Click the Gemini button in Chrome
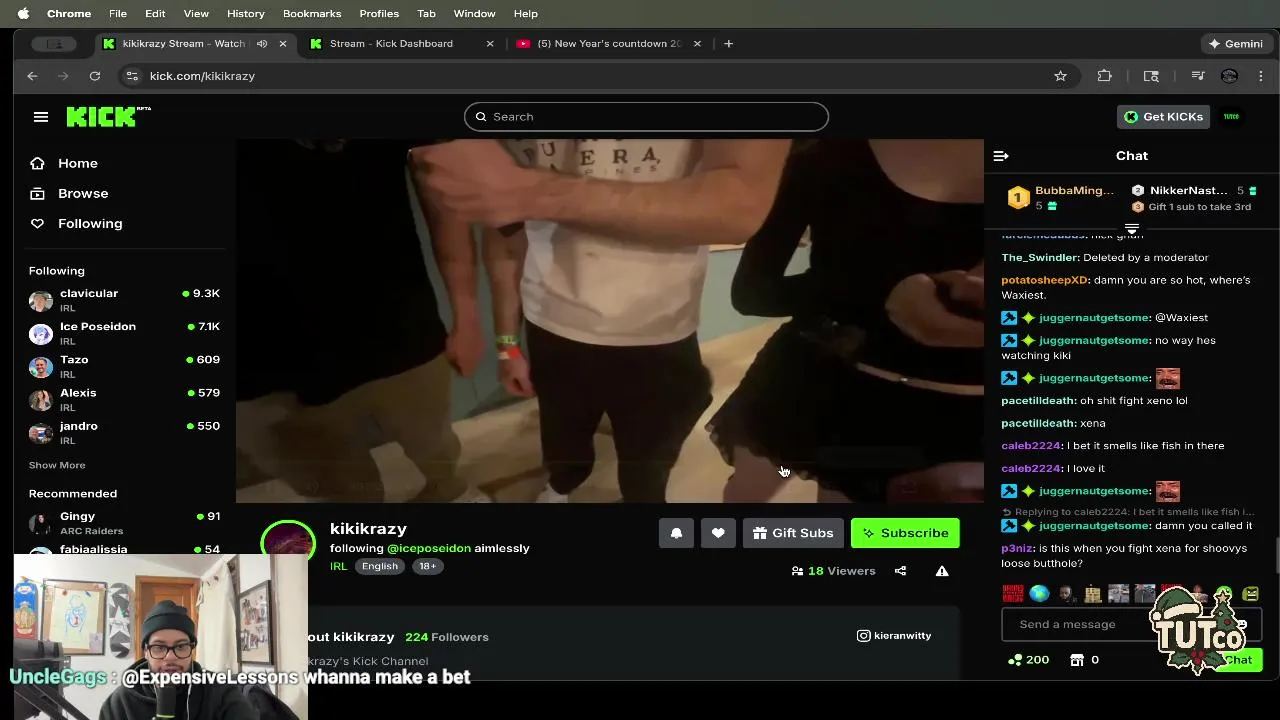Image resolution: width=1280 pixels, height=720 pixels. (x=1236, y=44)
